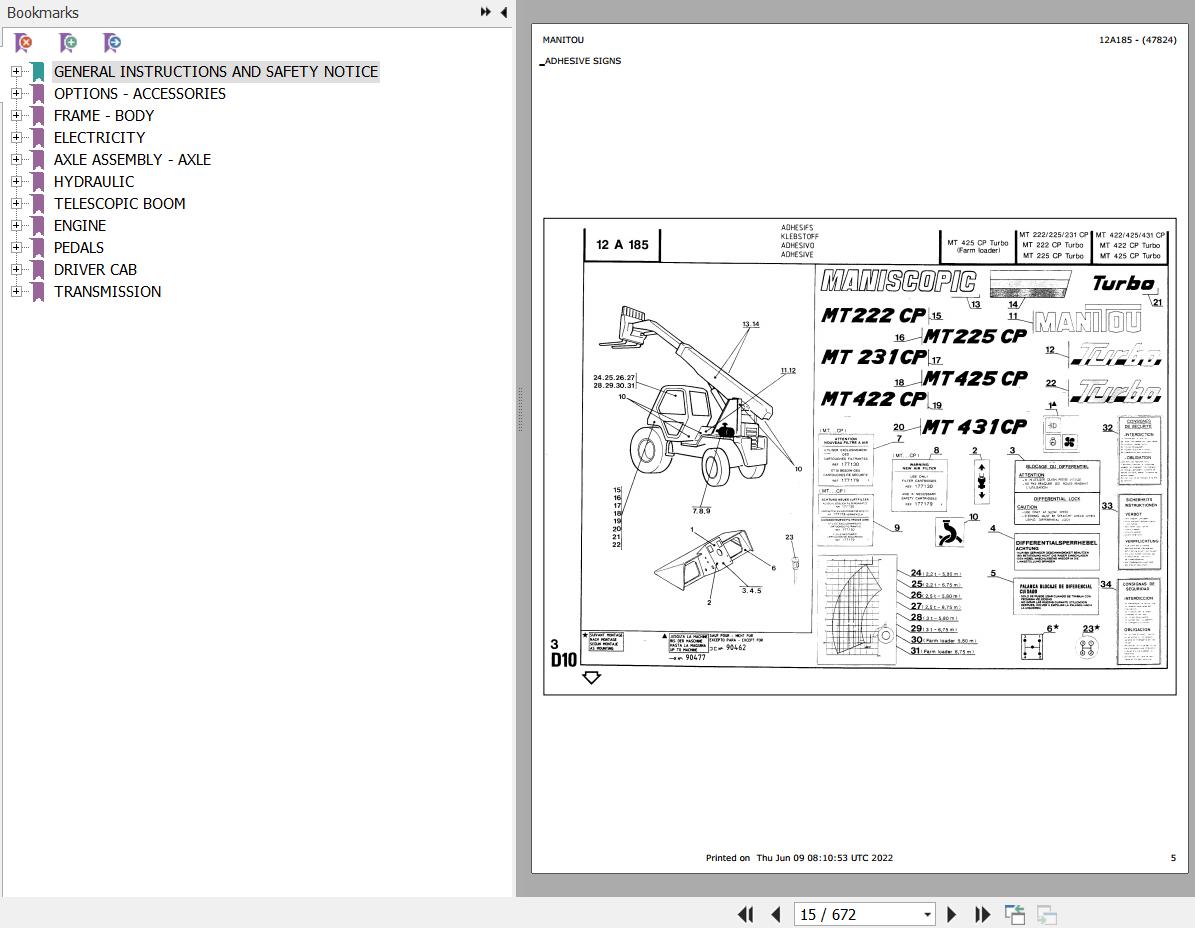Jump to the ELECTRICITY bookmark
The width and height of the screenshot is (1195, 928).
tap(99, 138)
